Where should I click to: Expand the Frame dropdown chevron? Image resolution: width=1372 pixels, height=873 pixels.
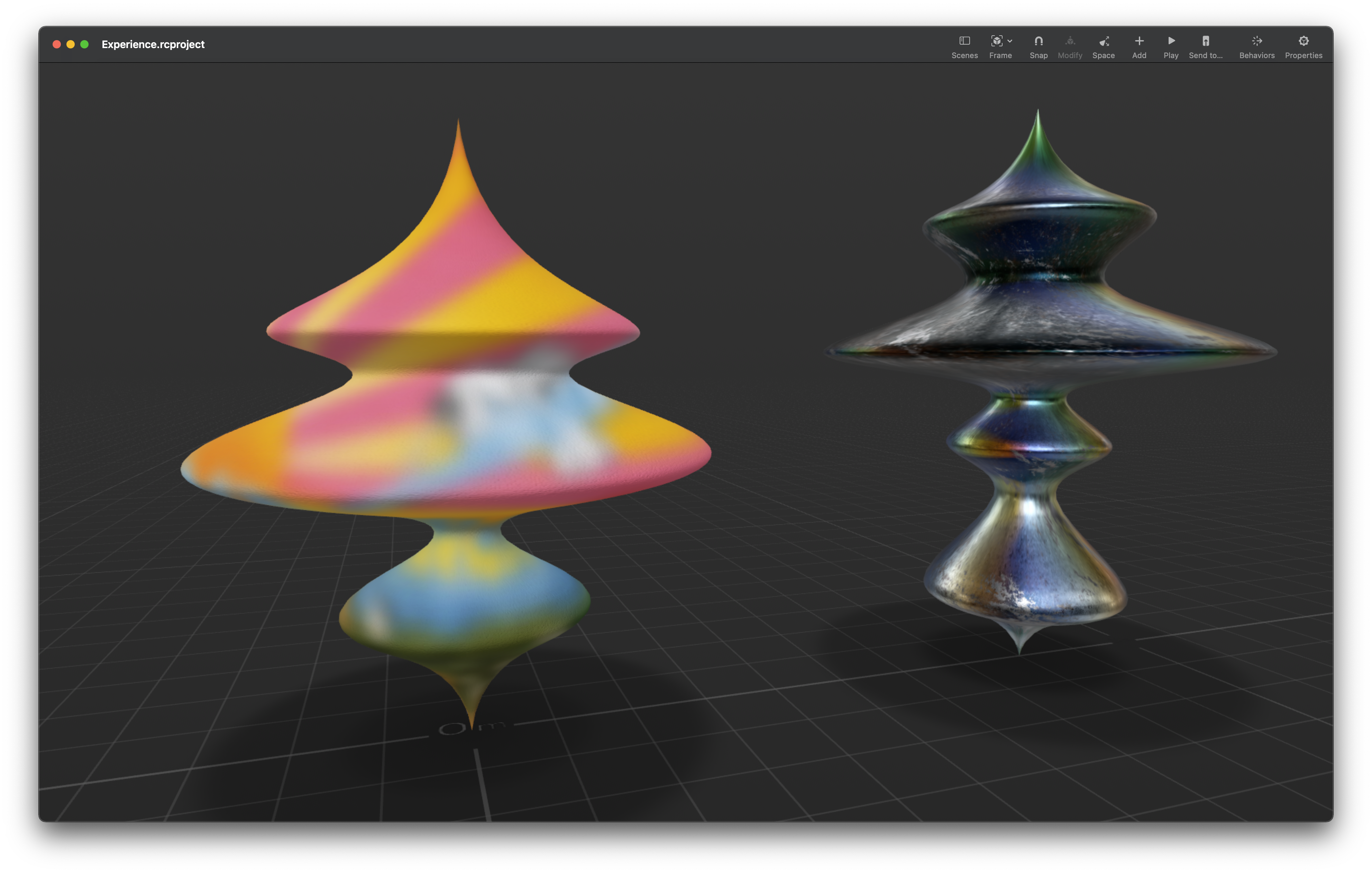1010,41
